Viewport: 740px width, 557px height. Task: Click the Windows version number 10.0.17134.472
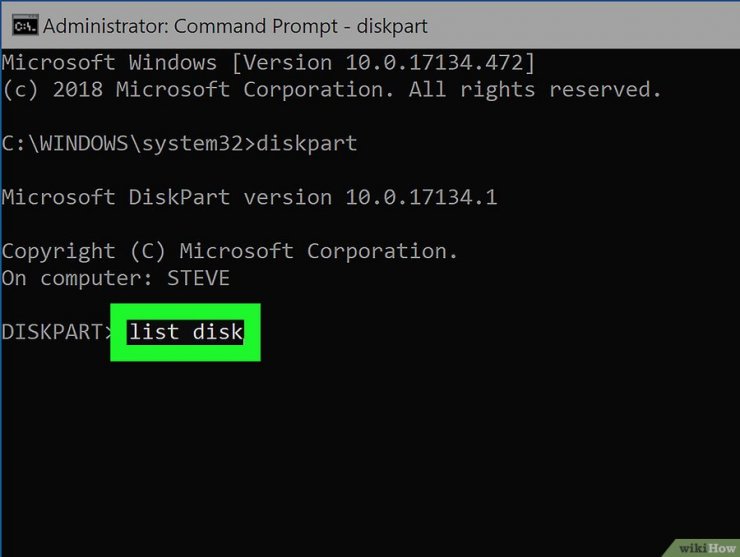tap(434, 63)
